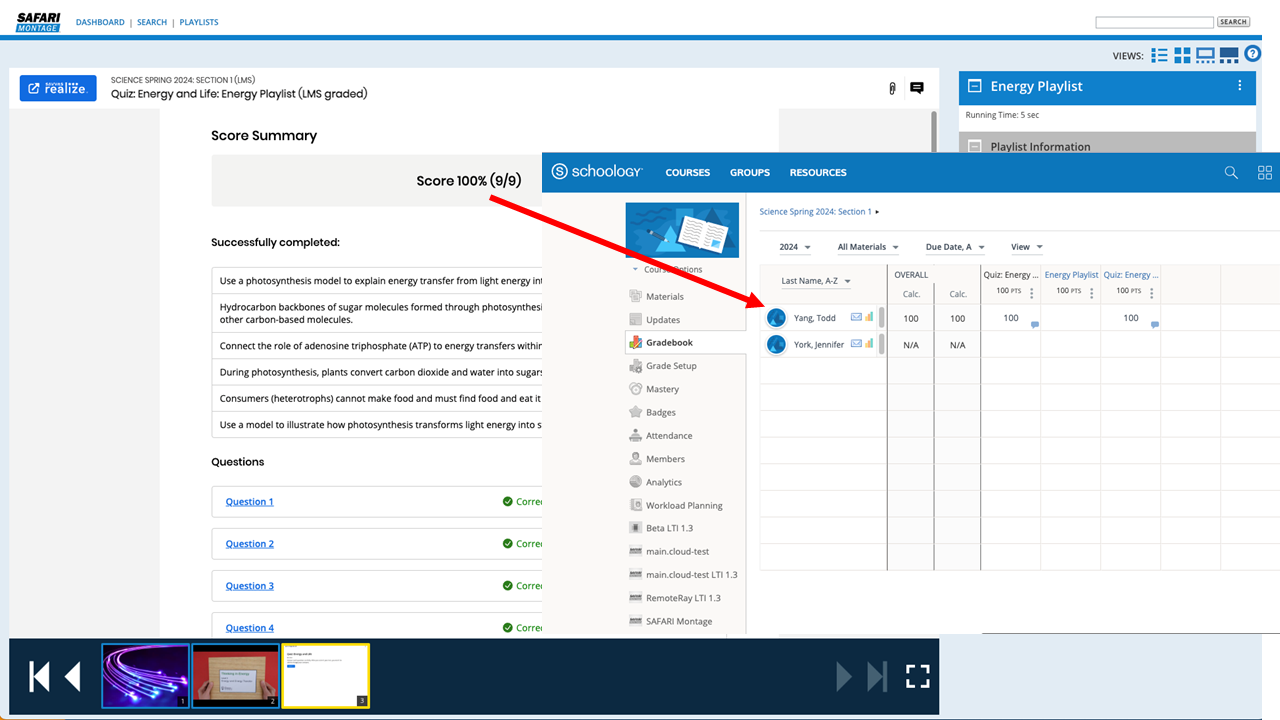Click the Savvas Realize launch button
Image resolution: width=1280 pixels, height=720 pixels.
(x=58, y=88)
